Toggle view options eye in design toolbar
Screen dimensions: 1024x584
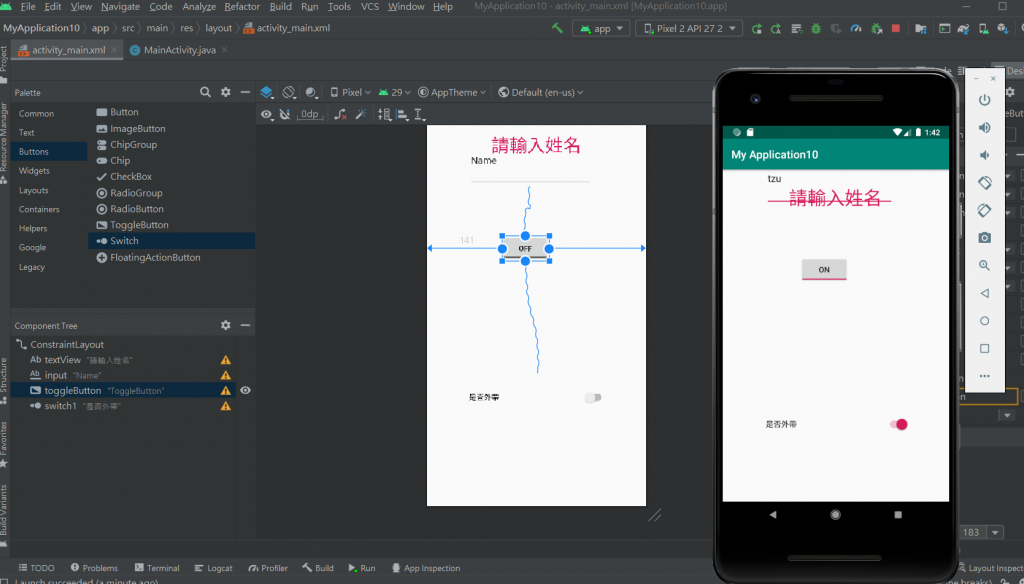[x=266, y=114]
